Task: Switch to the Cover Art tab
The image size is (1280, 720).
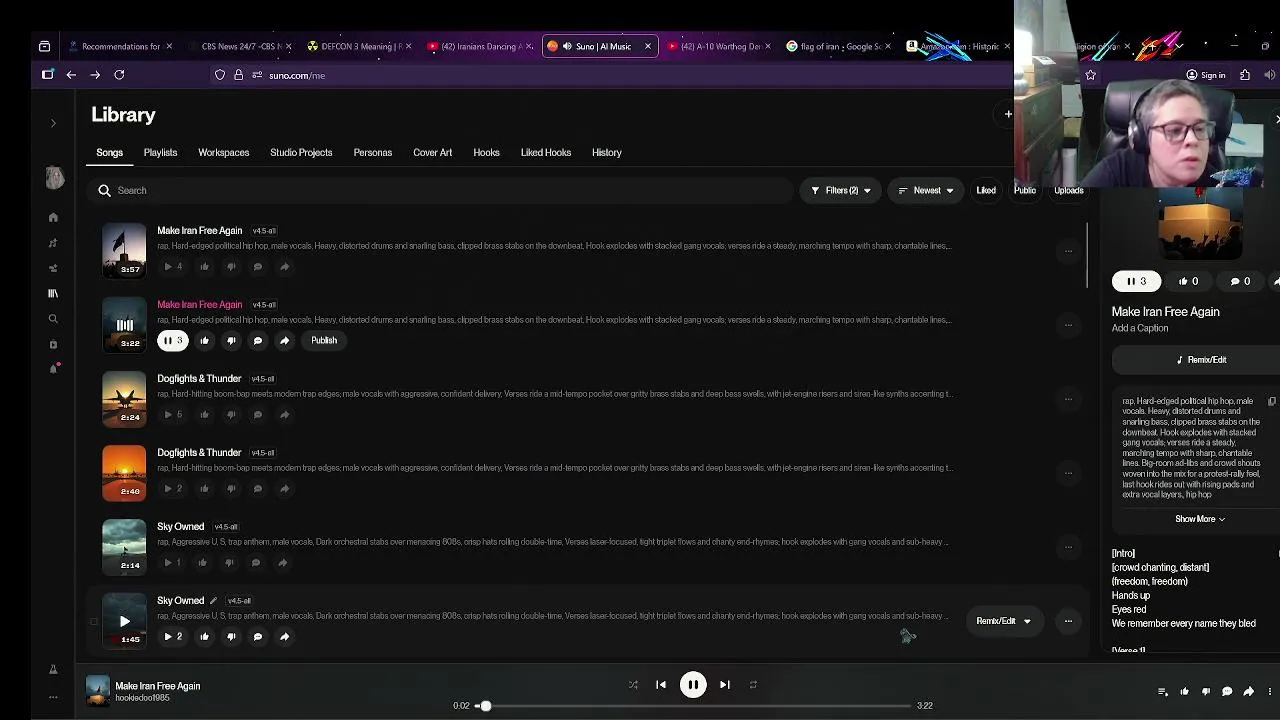Action: 432,153
